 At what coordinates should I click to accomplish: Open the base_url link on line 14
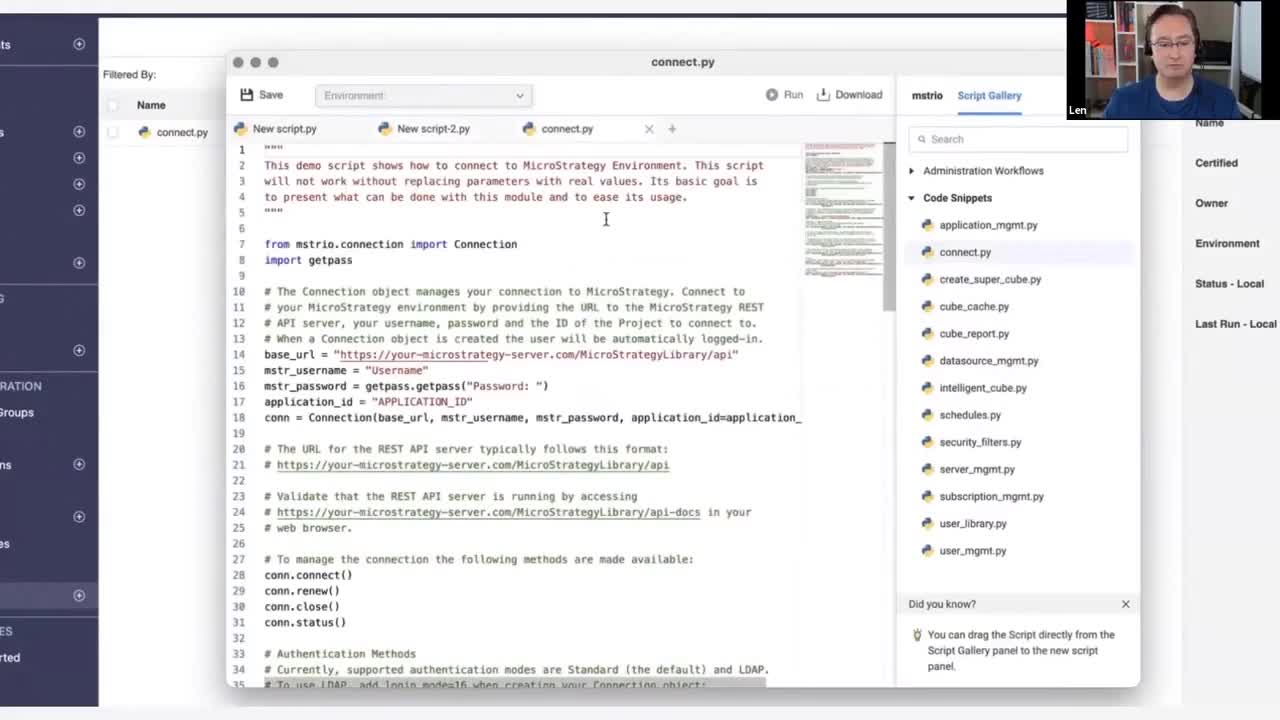coord(536,355)
